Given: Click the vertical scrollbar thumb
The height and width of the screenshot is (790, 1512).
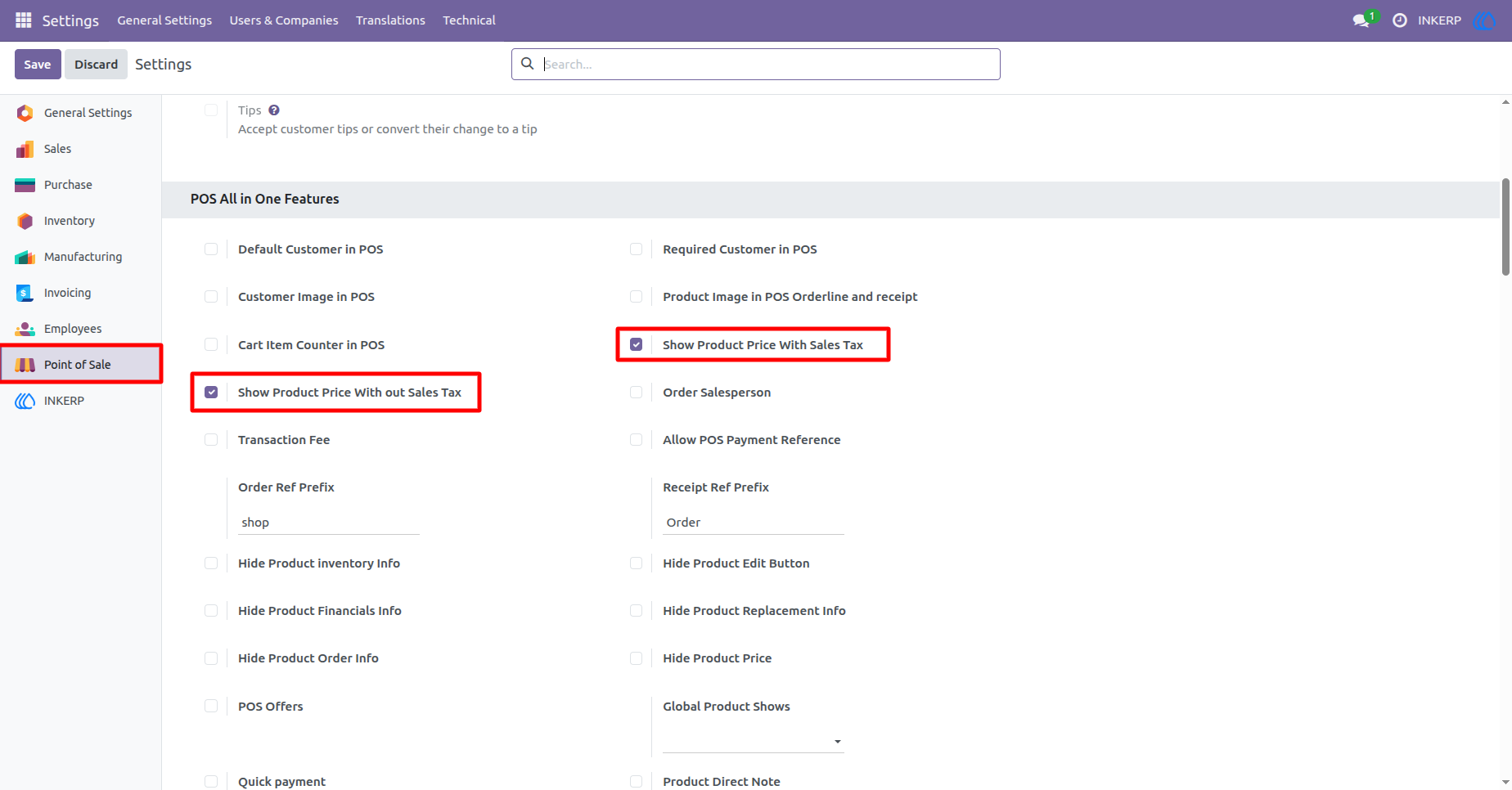Looking at the screenshot, I should pyautogui.click(x=1505, y=227).
